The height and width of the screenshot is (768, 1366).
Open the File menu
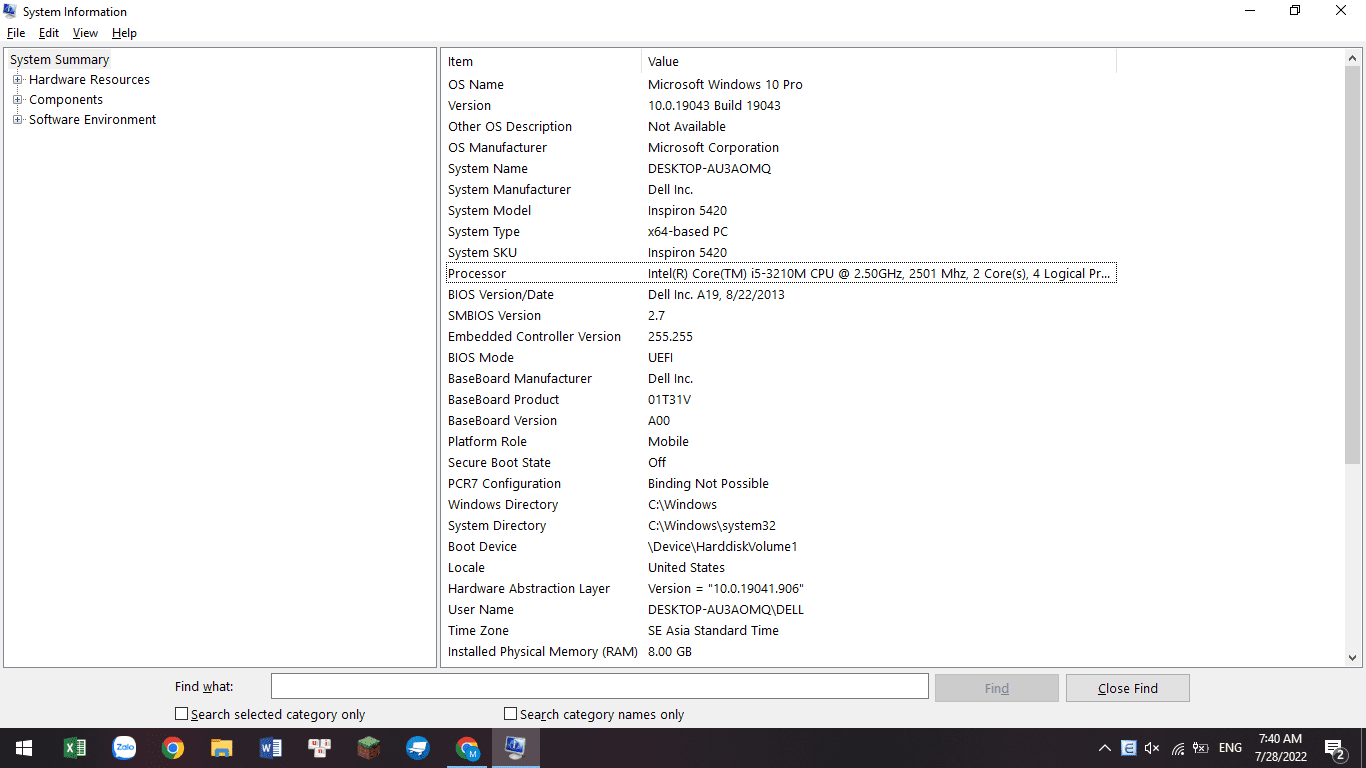click(16, 33)
